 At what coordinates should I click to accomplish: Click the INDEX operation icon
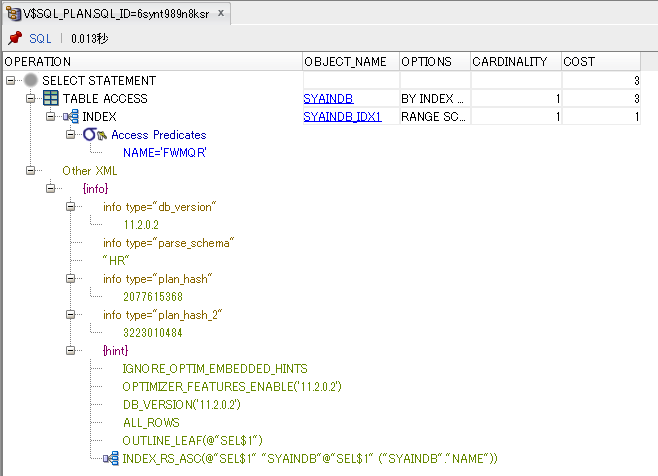[x=71, y=116]
